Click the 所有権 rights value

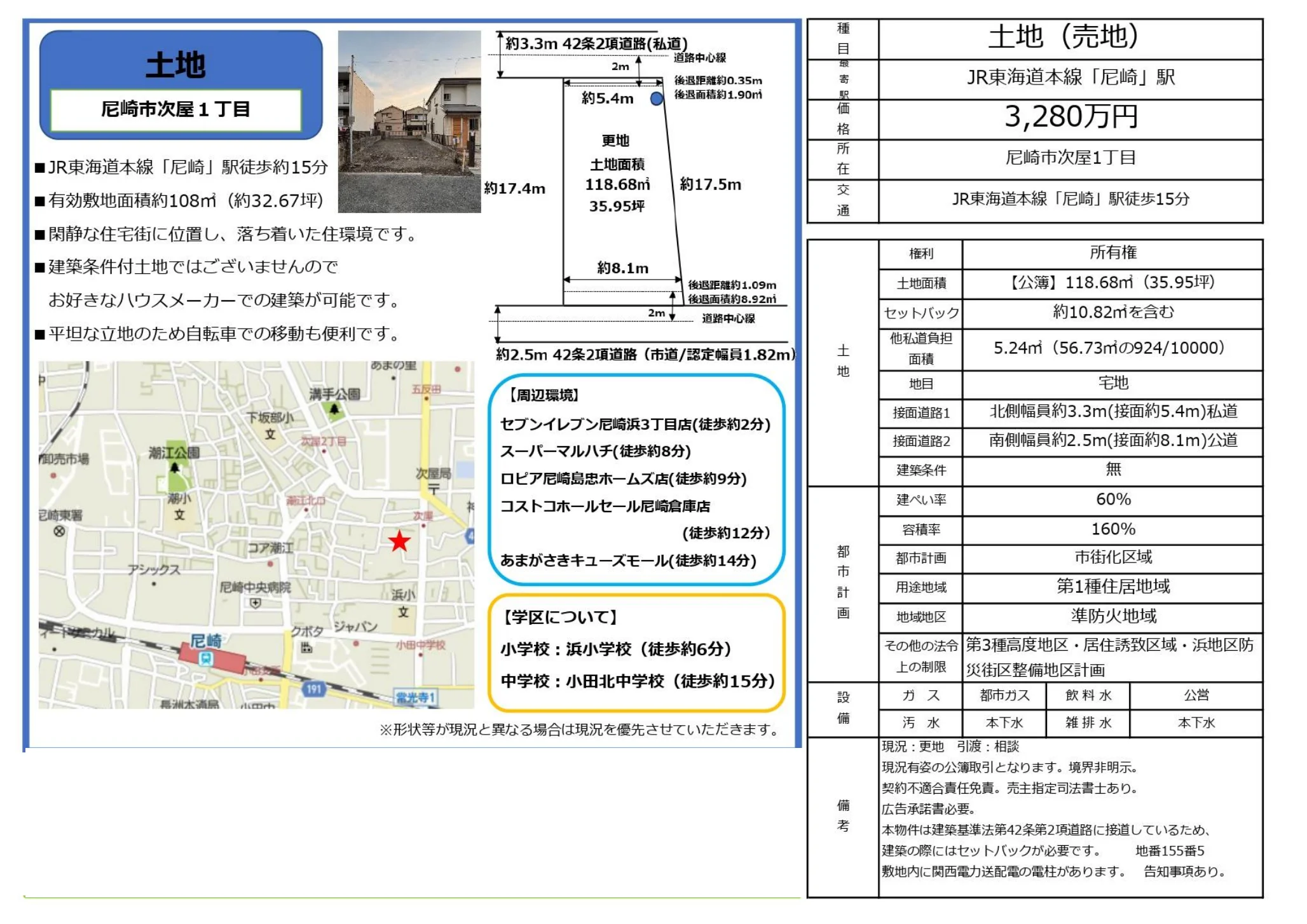click(1113, 253)
